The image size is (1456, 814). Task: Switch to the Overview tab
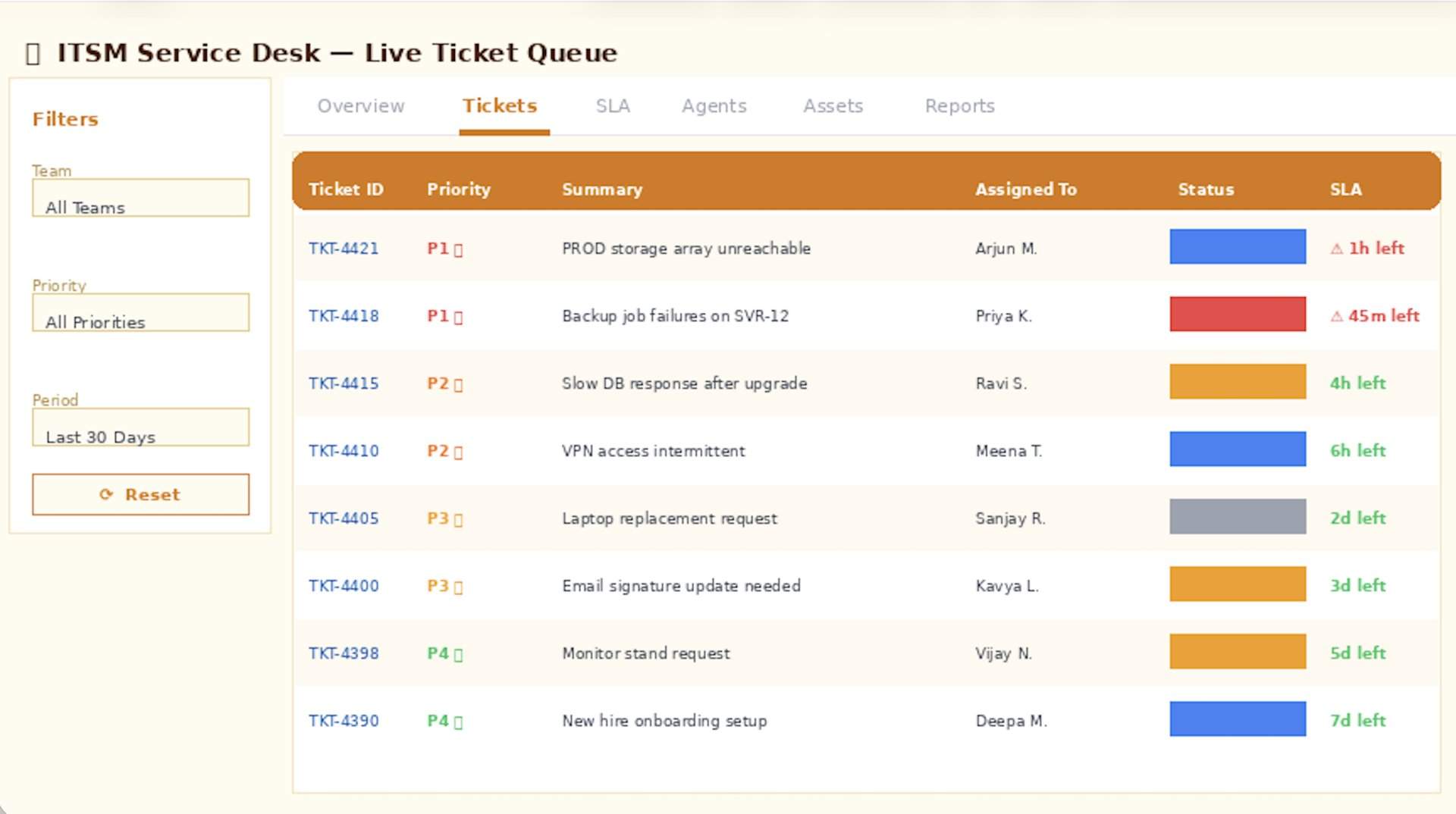coord(361,106)
